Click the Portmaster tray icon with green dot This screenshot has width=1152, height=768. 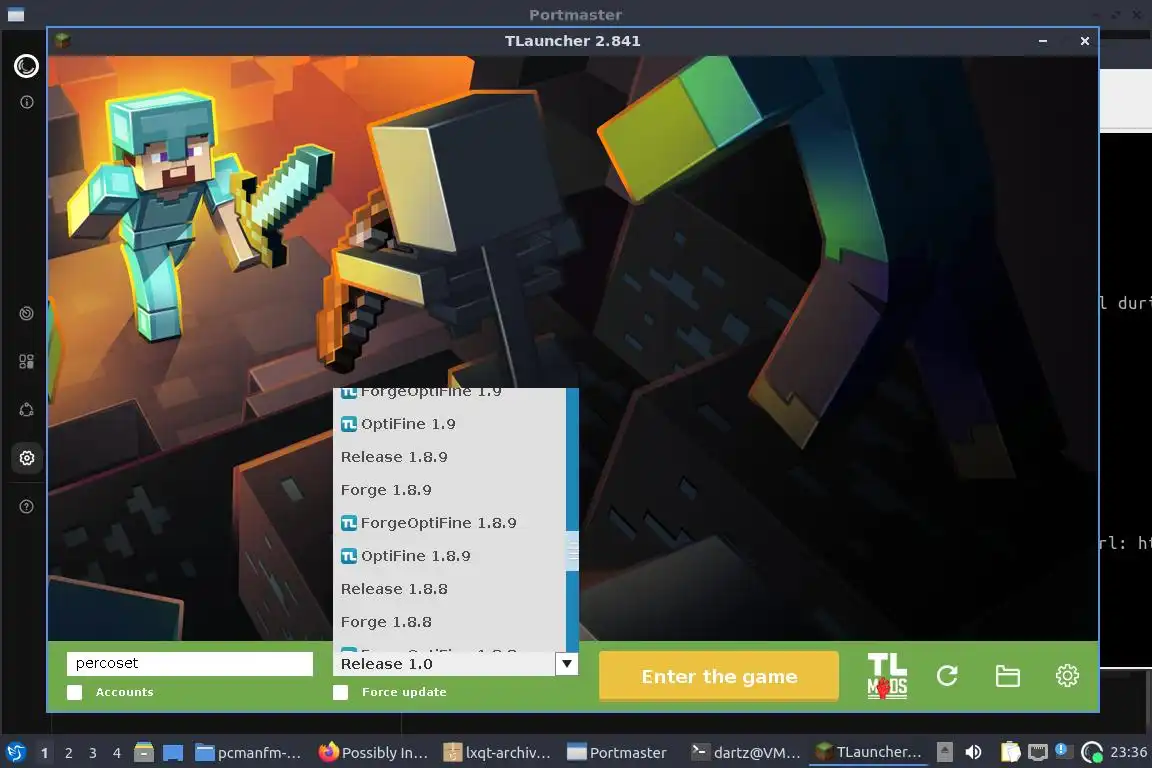coord(1092,752)
